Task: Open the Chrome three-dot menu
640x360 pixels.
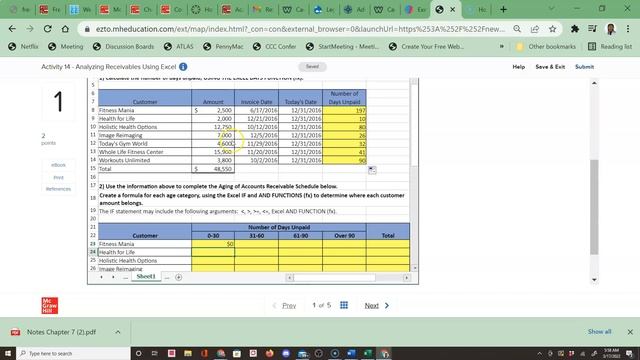Action: [628, 29]
